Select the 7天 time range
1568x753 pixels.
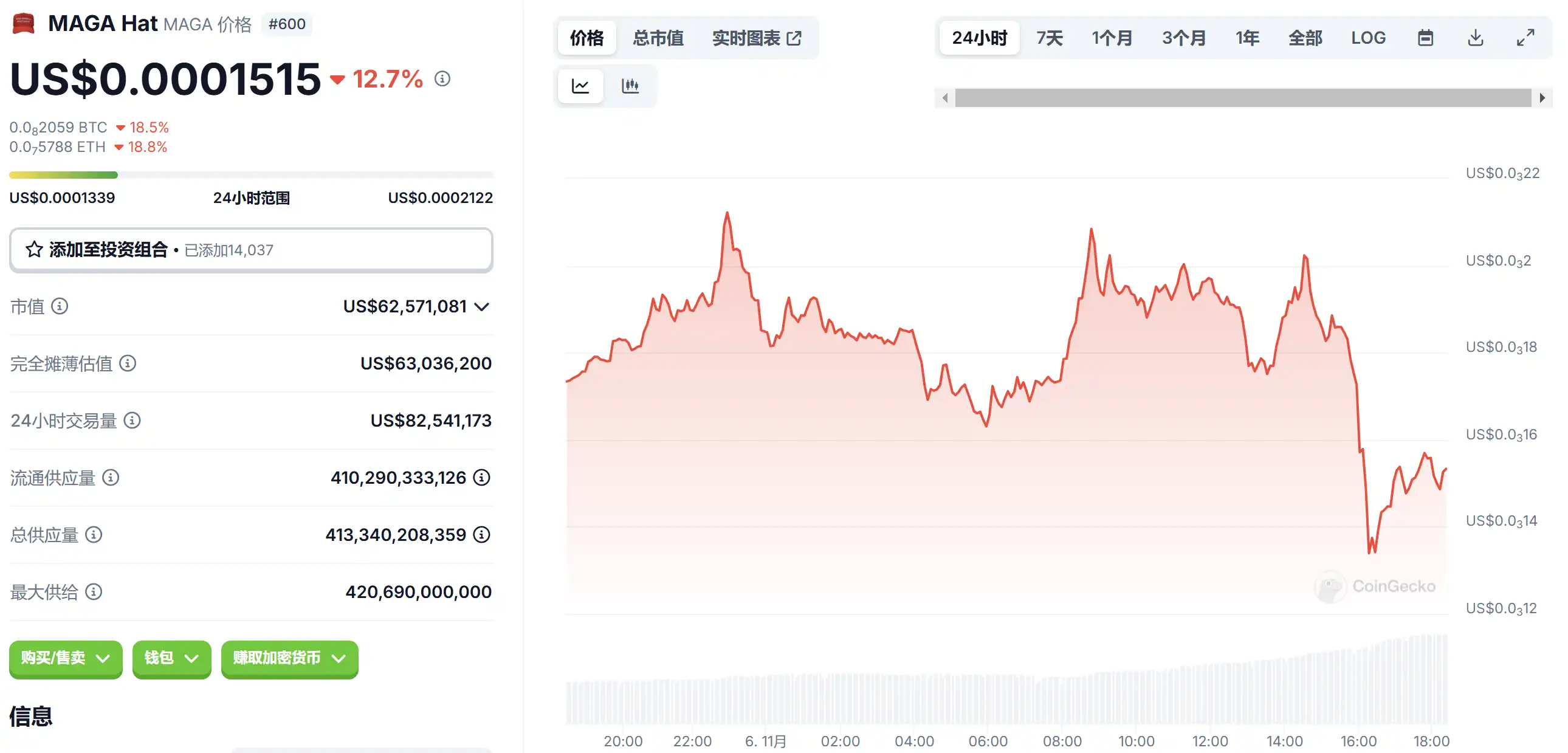[1050, 38]
